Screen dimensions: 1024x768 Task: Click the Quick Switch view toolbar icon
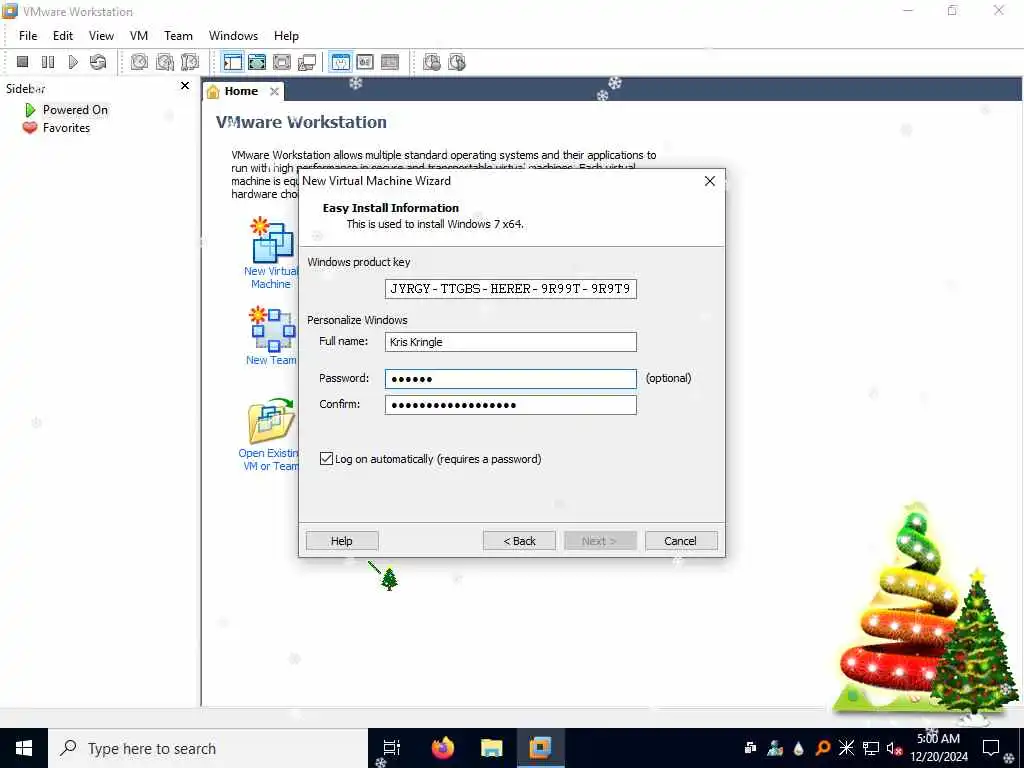pos(257,62)
